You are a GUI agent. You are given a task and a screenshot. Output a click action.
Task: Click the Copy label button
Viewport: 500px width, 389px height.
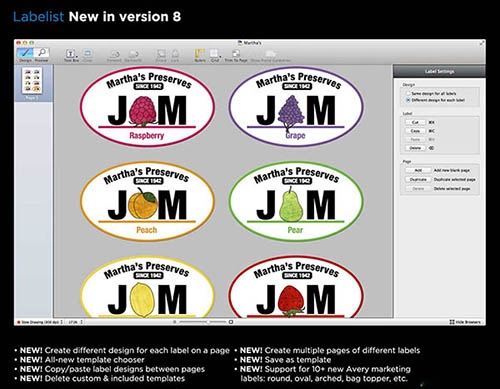pyautogui.click(x=415, y=131)
